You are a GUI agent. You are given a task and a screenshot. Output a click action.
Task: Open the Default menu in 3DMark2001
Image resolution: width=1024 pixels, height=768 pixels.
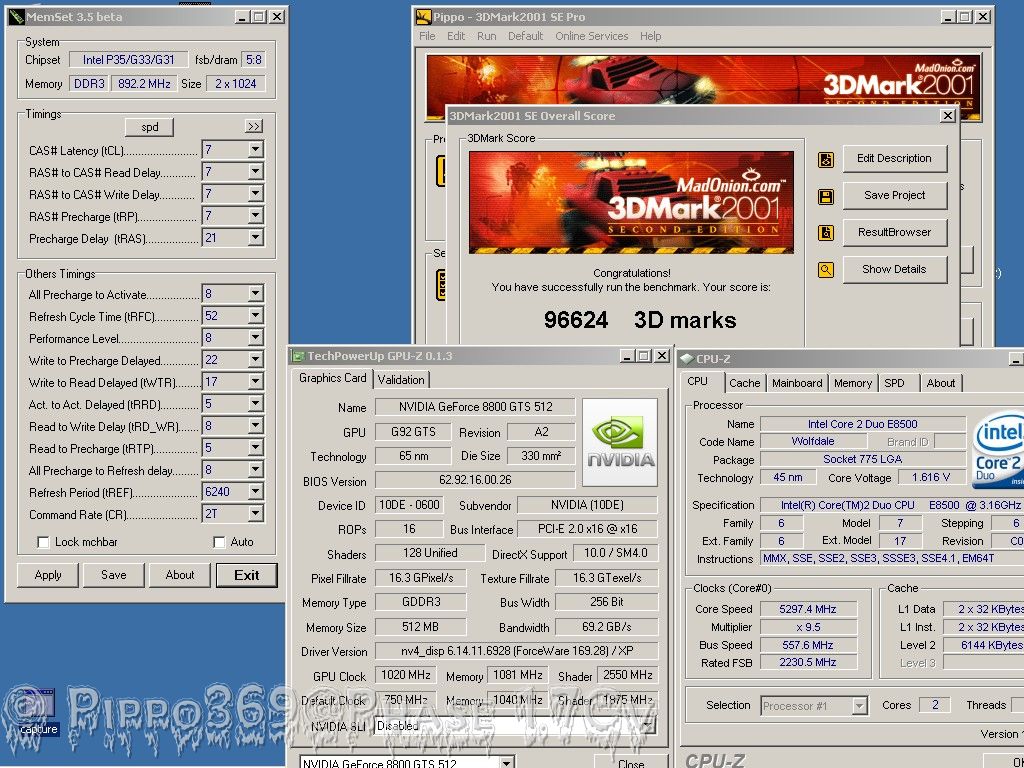pyautogui.click(x=526, y=36)
